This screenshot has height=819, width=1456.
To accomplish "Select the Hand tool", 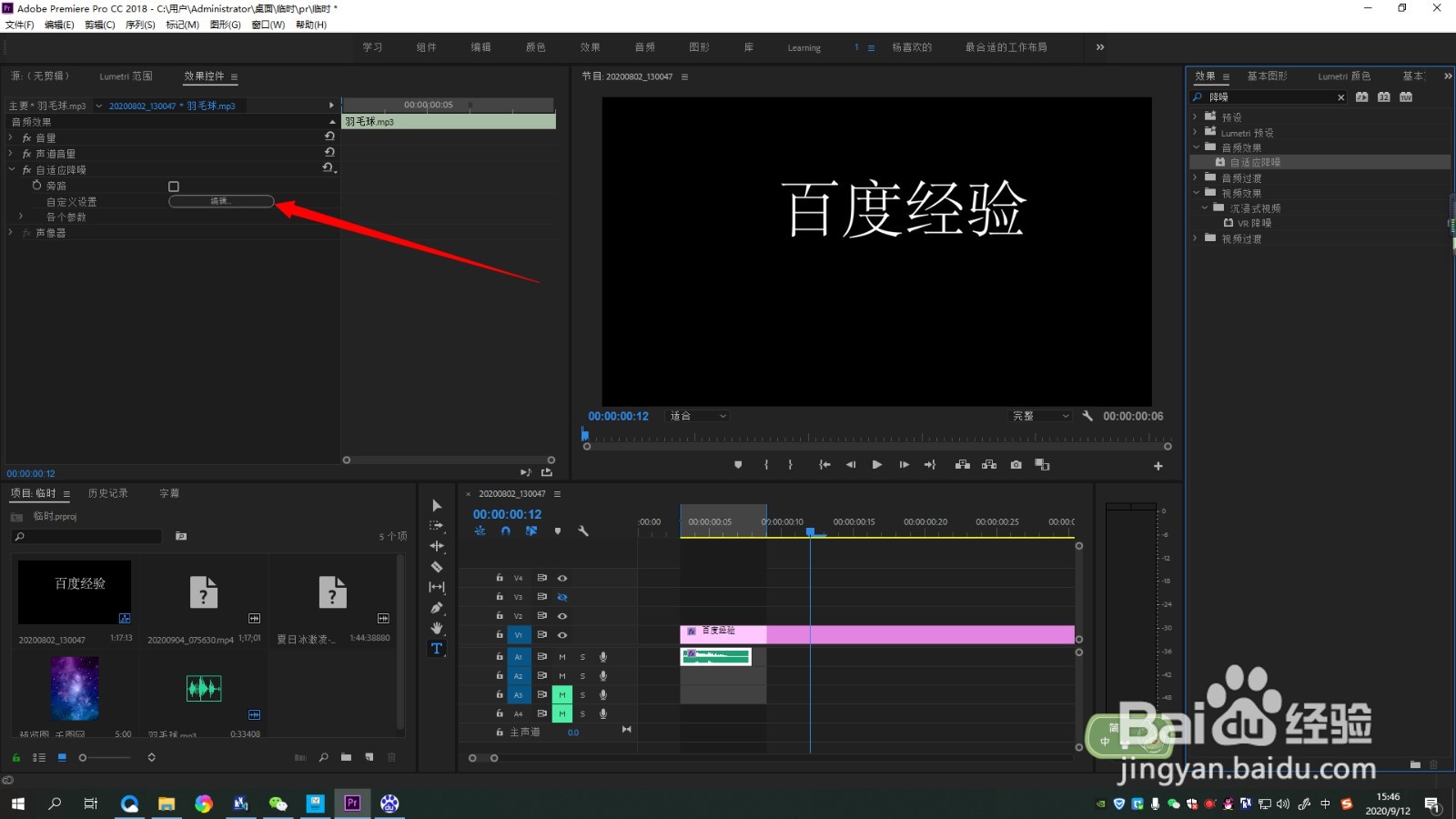I will click(437, 628).
